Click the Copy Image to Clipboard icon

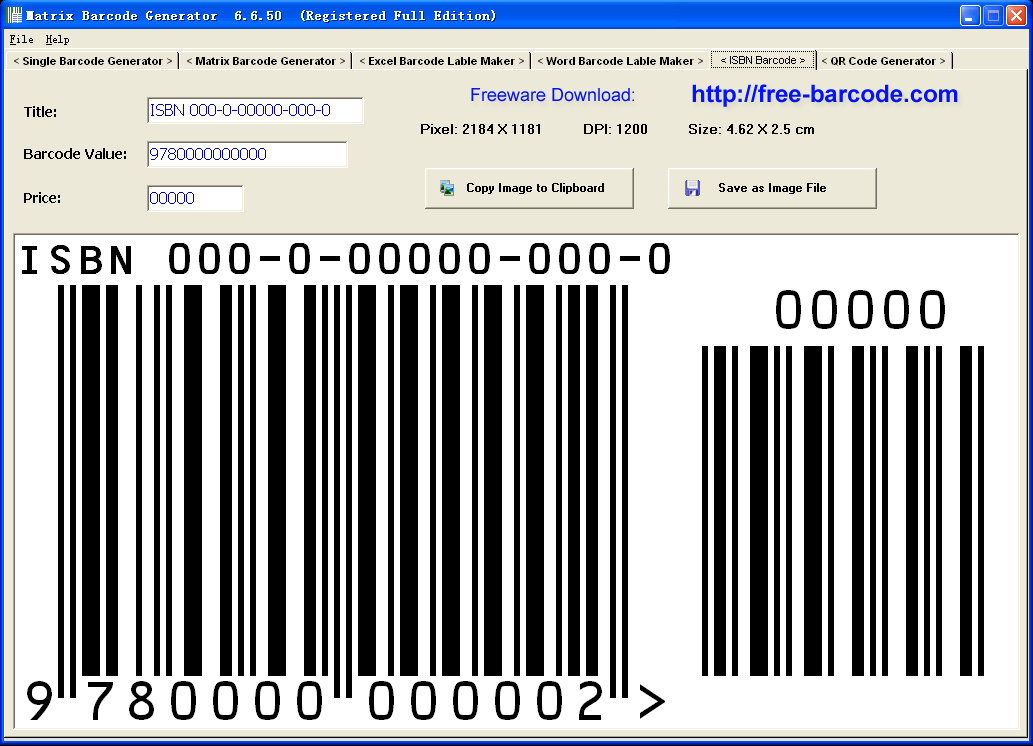444,187
